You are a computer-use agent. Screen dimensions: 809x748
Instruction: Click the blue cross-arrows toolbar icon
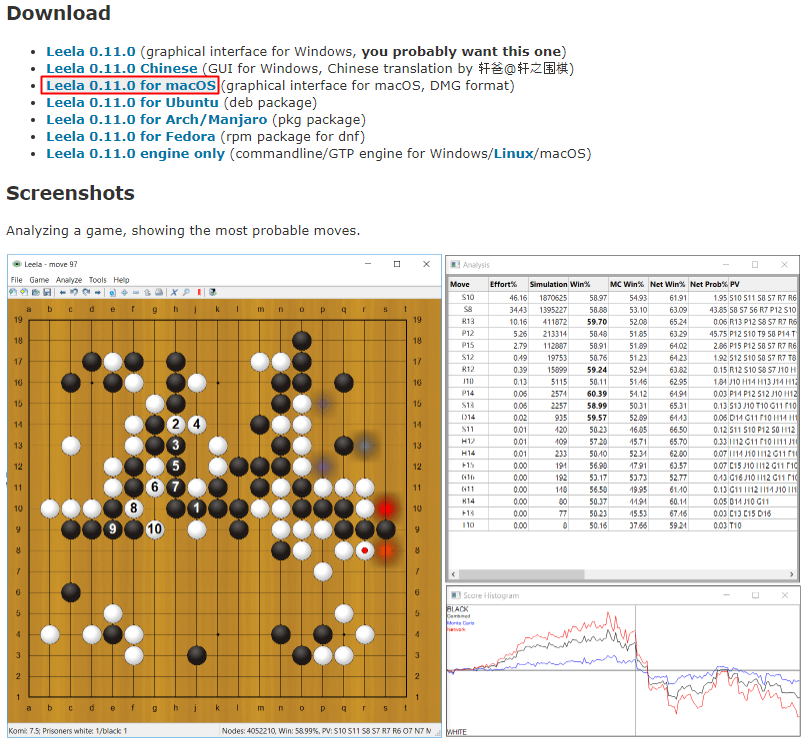coord(124,292)
